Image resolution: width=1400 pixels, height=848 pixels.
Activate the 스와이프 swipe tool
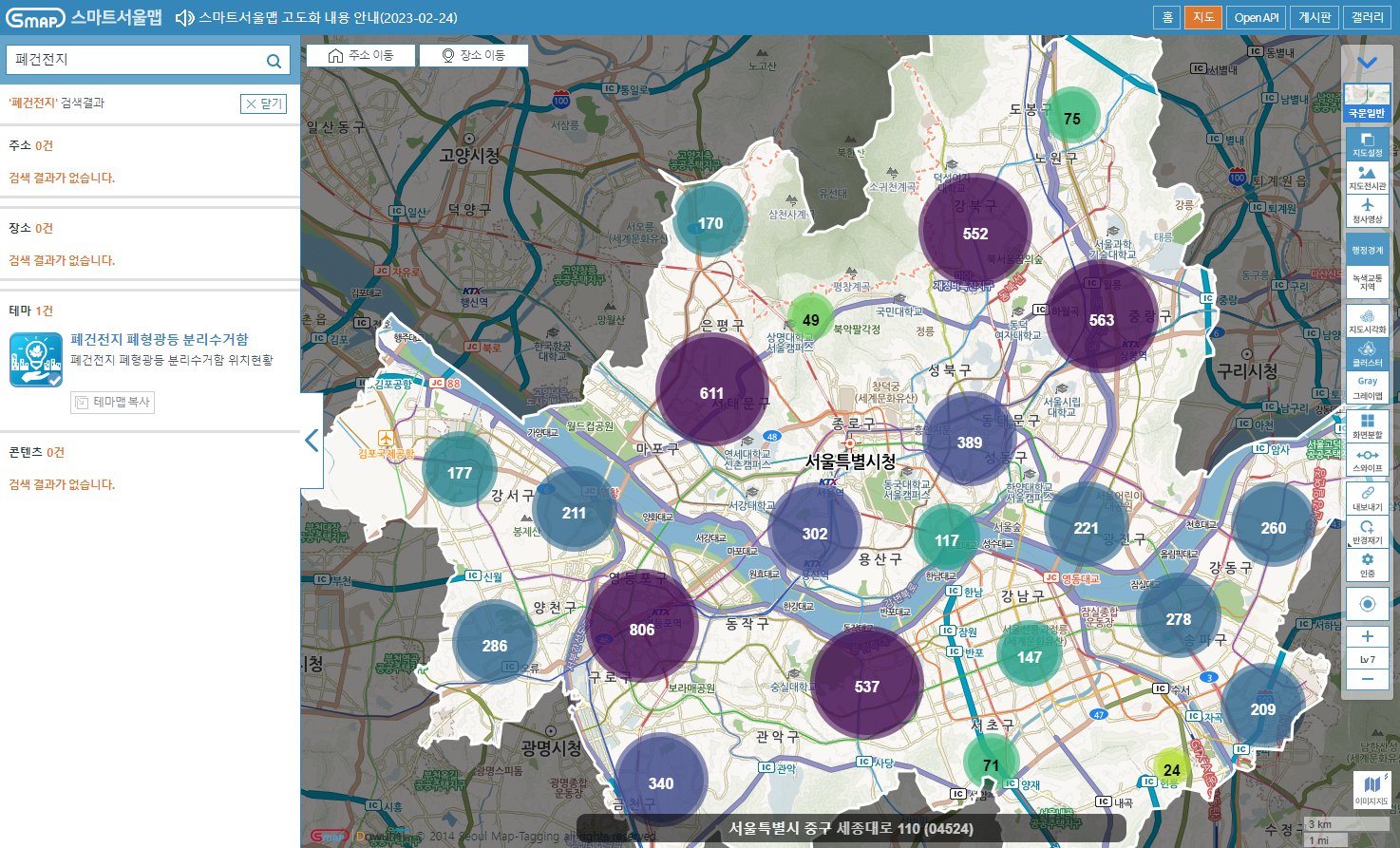click(x=1367, y=461)
